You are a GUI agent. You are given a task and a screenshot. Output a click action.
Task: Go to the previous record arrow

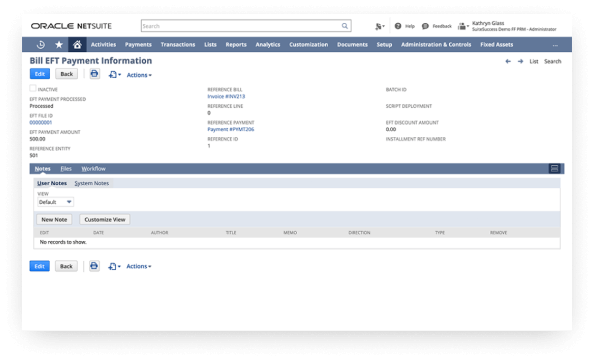coord(508,61)
